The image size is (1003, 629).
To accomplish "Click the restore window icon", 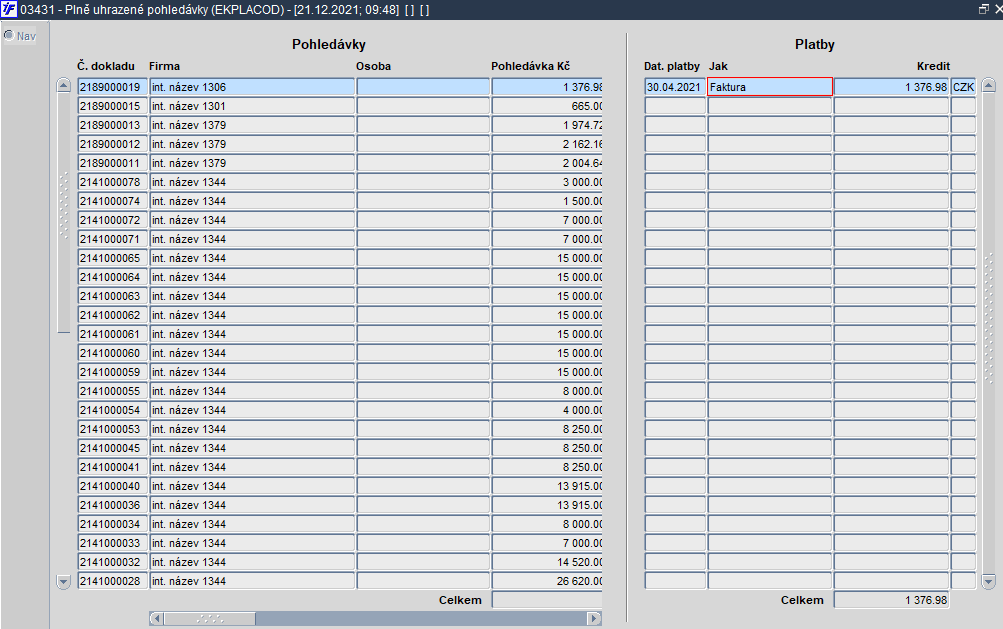I will tap(984, 9).
